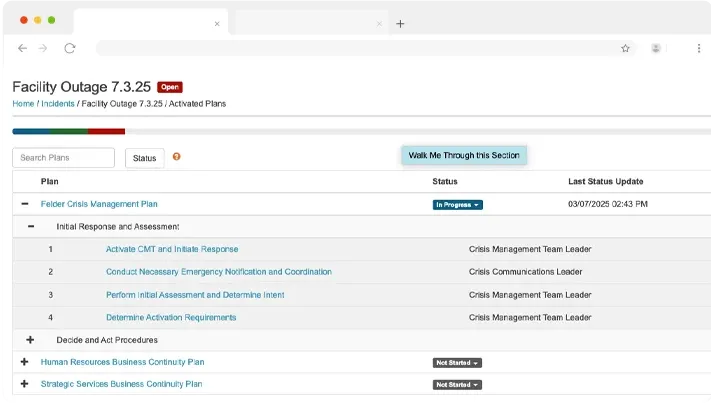The image size is (711, 403).
Task: Open the In Progress status dropdown
Action: [458, 205]
